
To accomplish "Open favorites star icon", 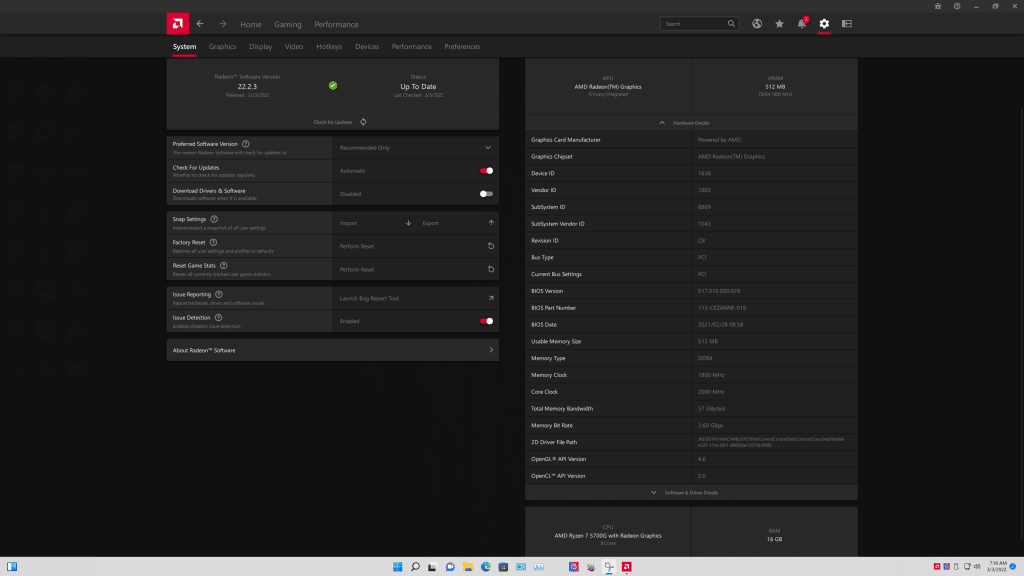I will (x=779, y=24).
